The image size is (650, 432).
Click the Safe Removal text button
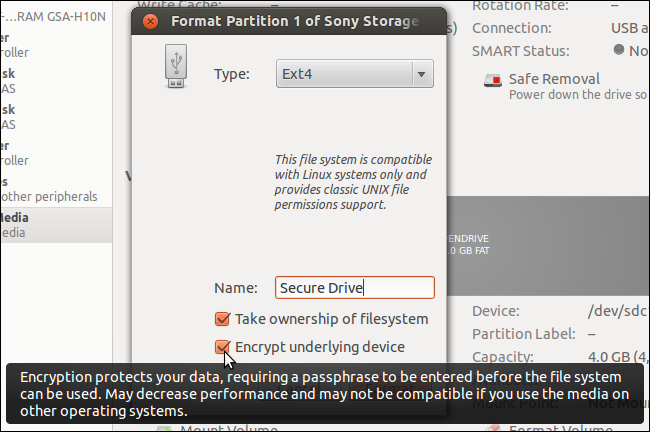tap(554, 78)
